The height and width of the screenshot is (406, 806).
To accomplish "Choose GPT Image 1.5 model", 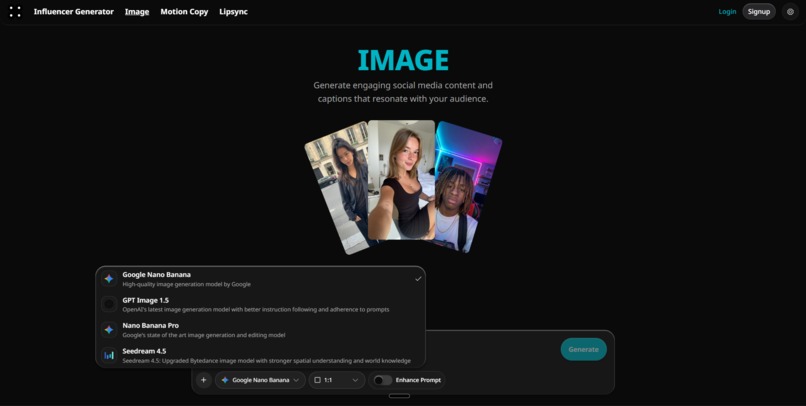I will [x=261, y=305].
